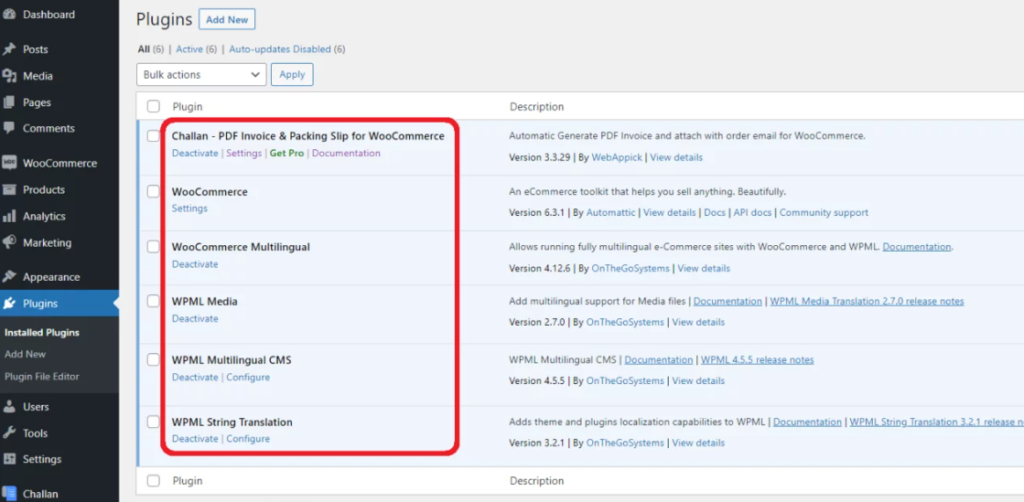Click the Products box icon
1024x502 pixels.
[x=9, y=190]
